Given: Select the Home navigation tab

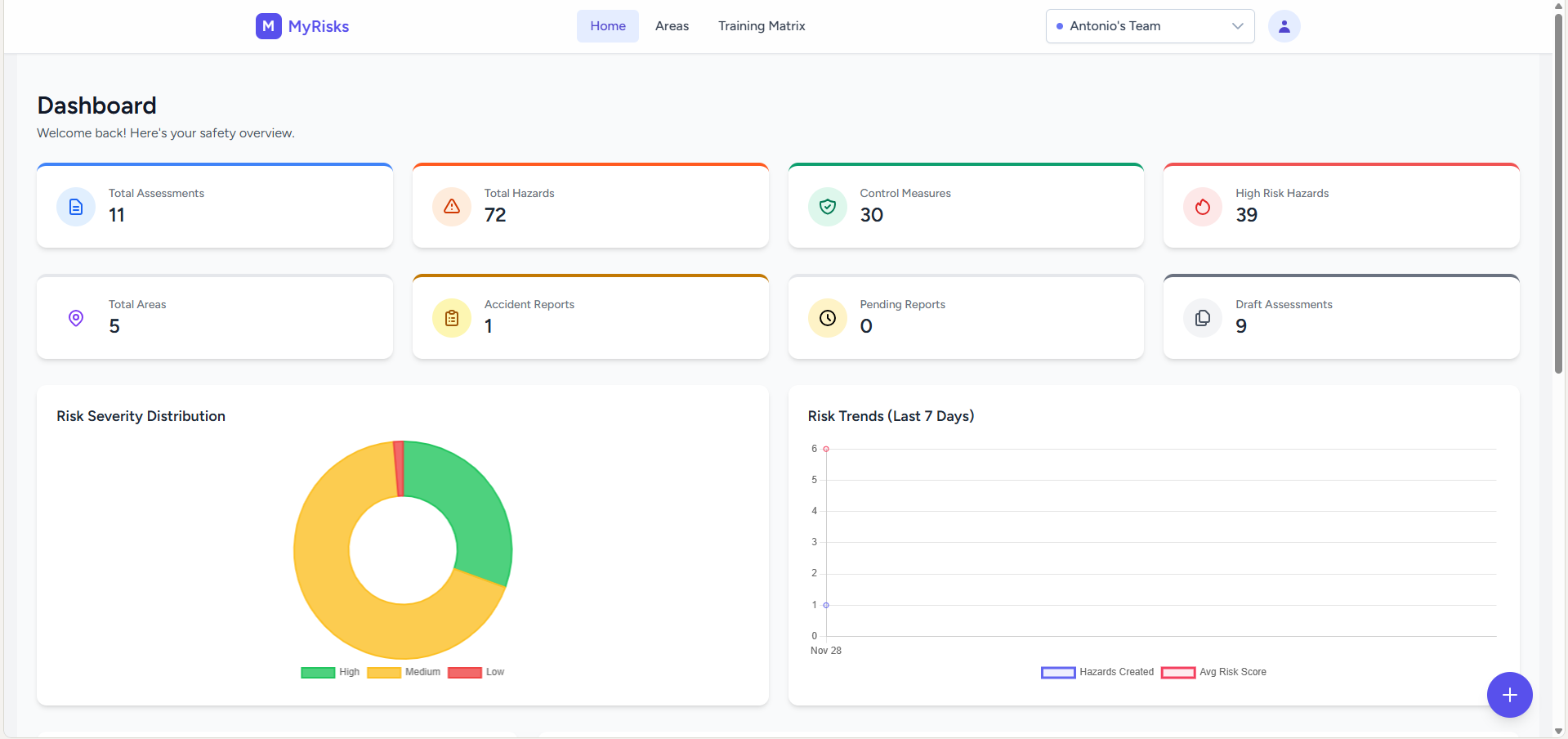Looking at the screenshot, I should (x=608, y=26).
